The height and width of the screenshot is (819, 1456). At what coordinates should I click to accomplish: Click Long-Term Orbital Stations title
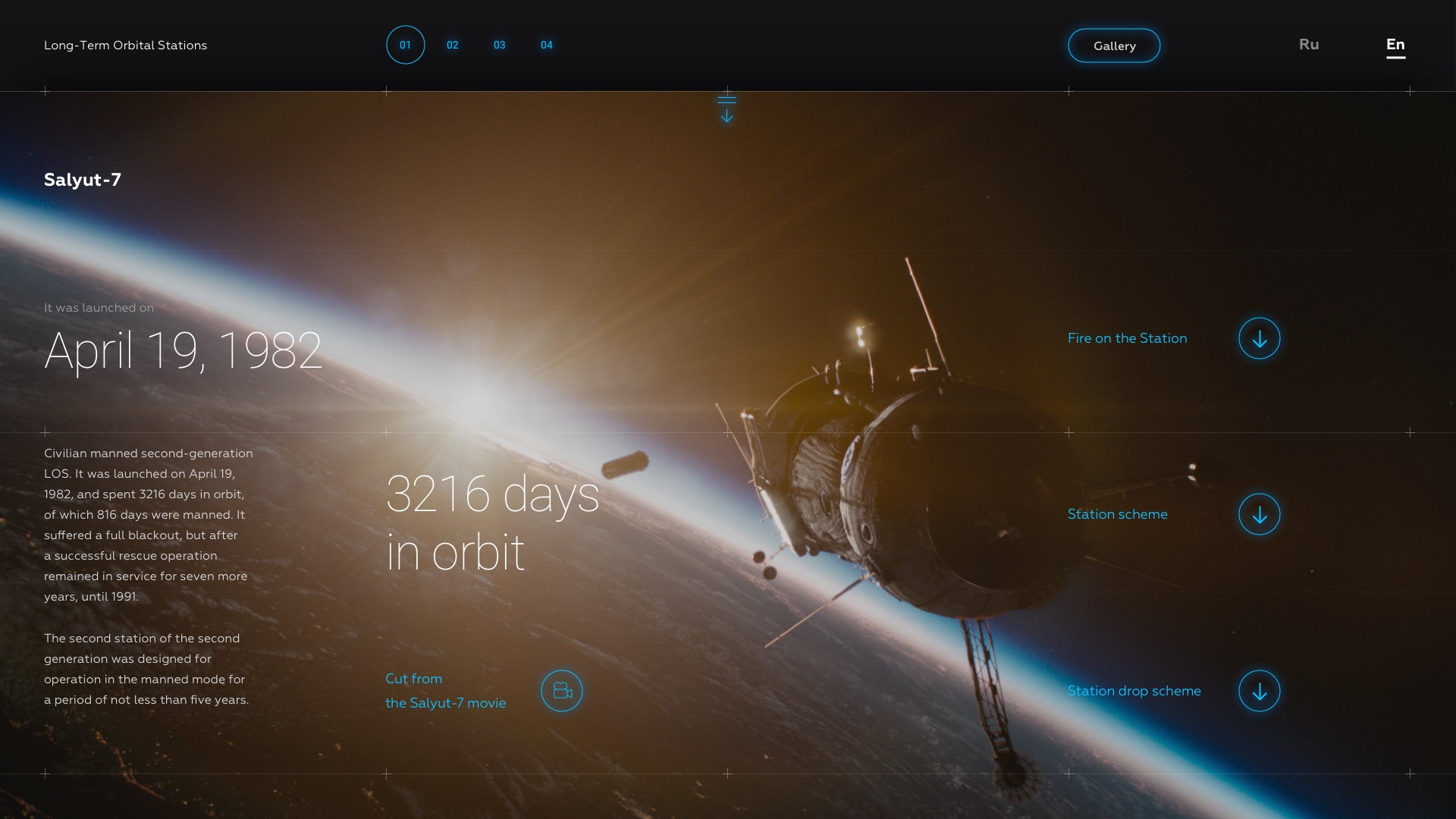coord(125,45)
